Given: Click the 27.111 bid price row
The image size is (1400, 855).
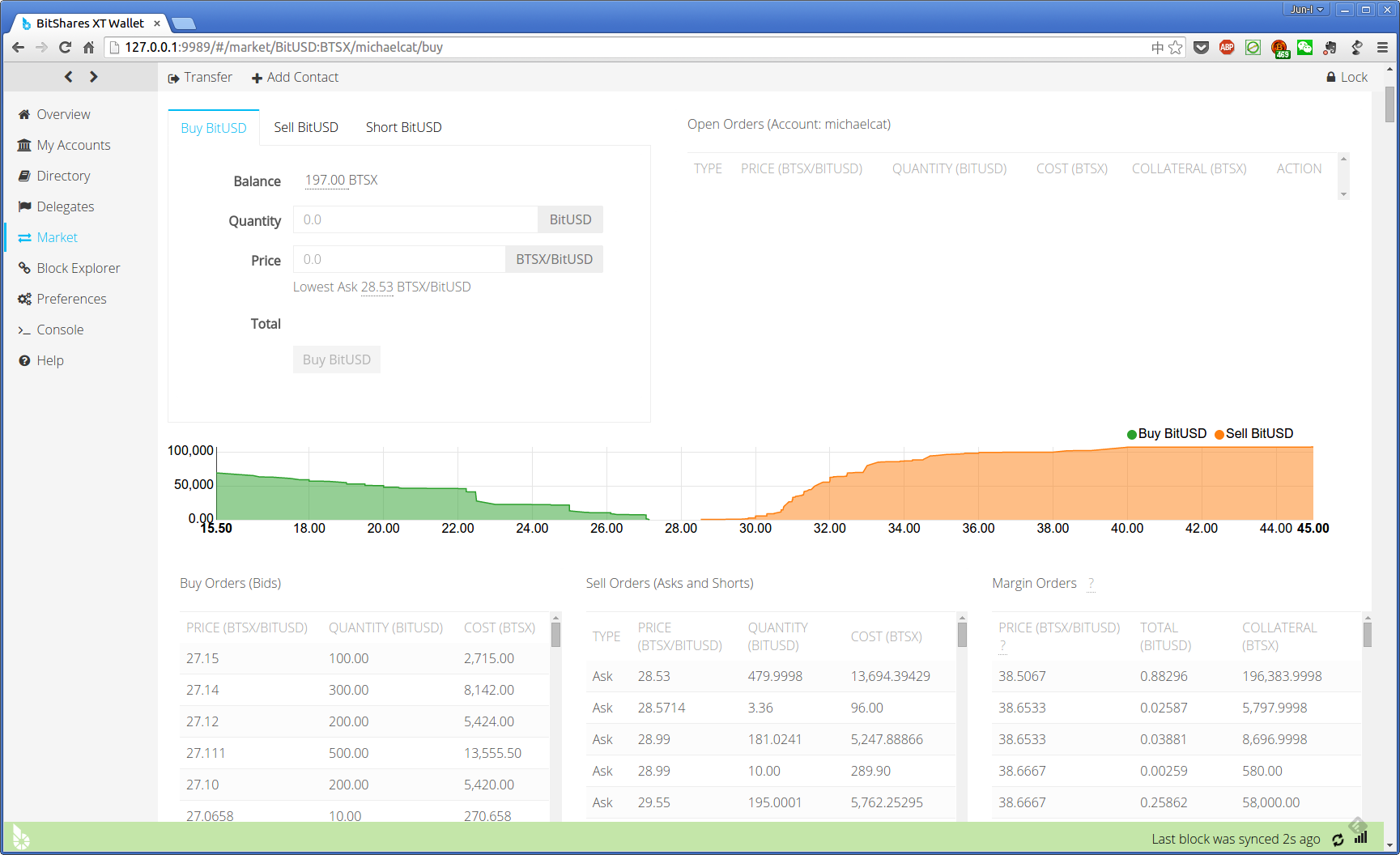Looking at the screenshot, I should coord(364,753).
